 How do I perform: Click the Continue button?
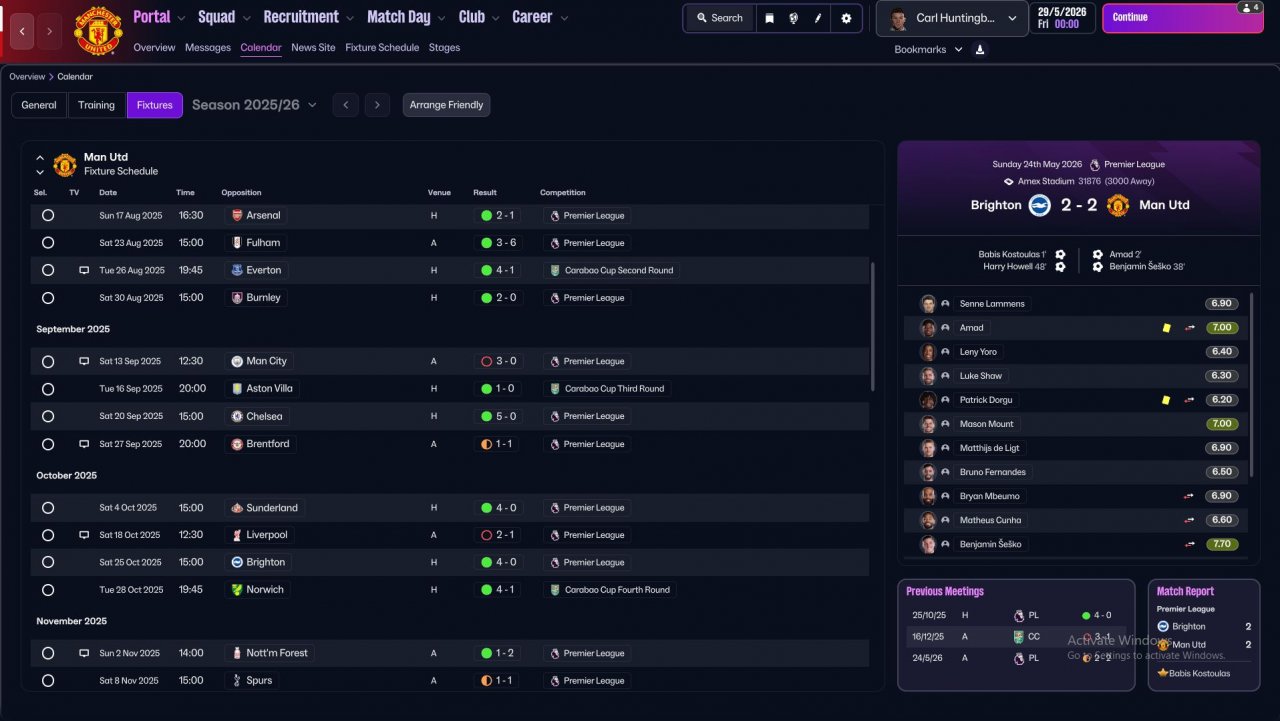tap(1182, 18)
